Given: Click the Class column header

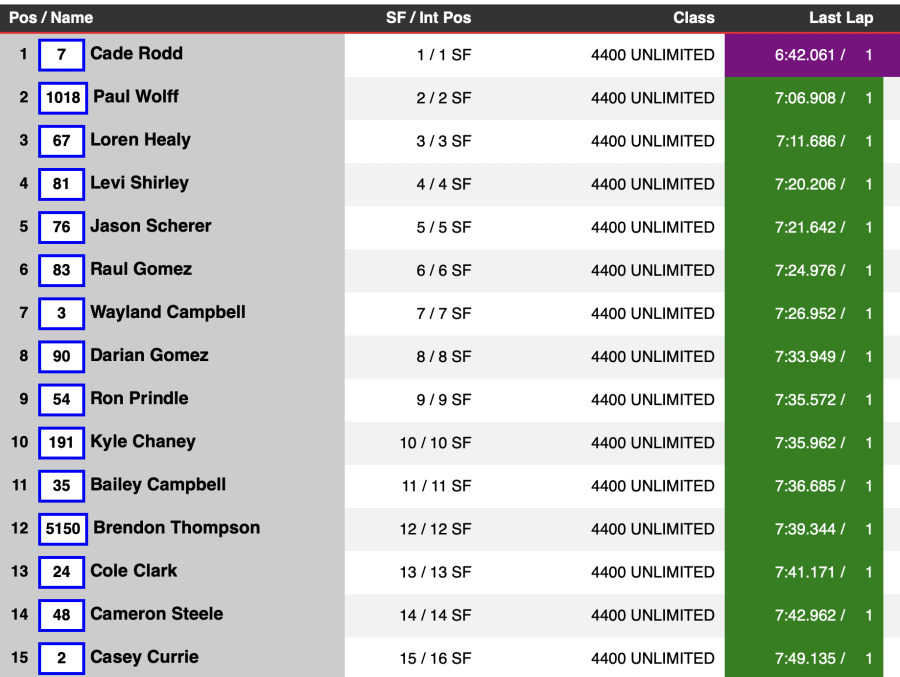Looking at the screenshot, I should [694, 18].
